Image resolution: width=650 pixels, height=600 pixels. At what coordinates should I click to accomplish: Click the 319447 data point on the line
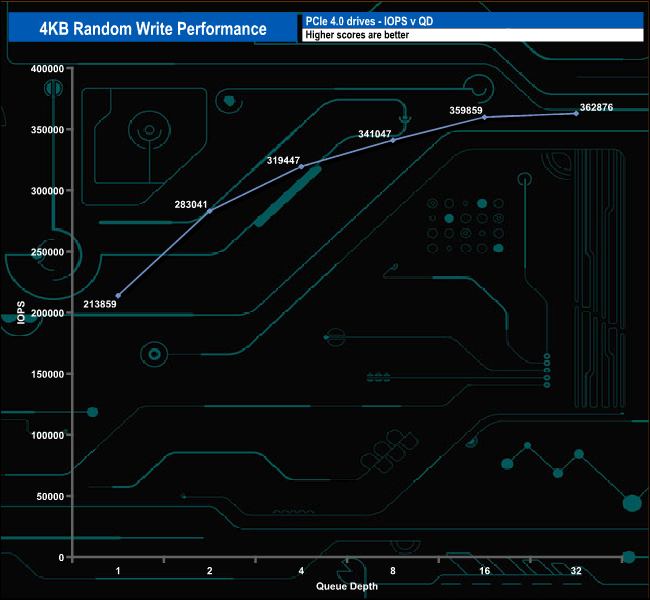(x=301, y=167)
